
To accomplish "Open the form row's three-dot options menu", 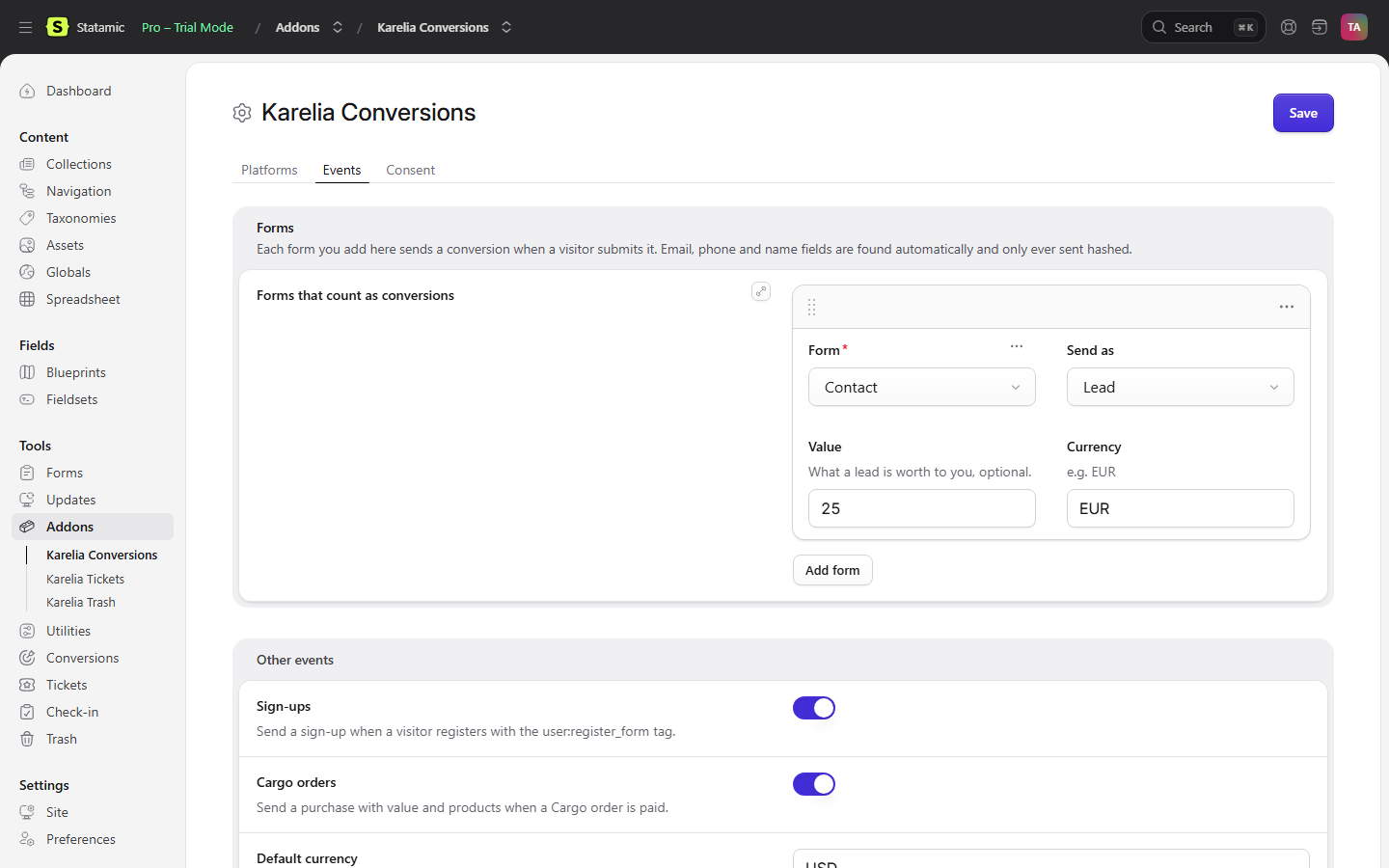I will (1287, 307).
